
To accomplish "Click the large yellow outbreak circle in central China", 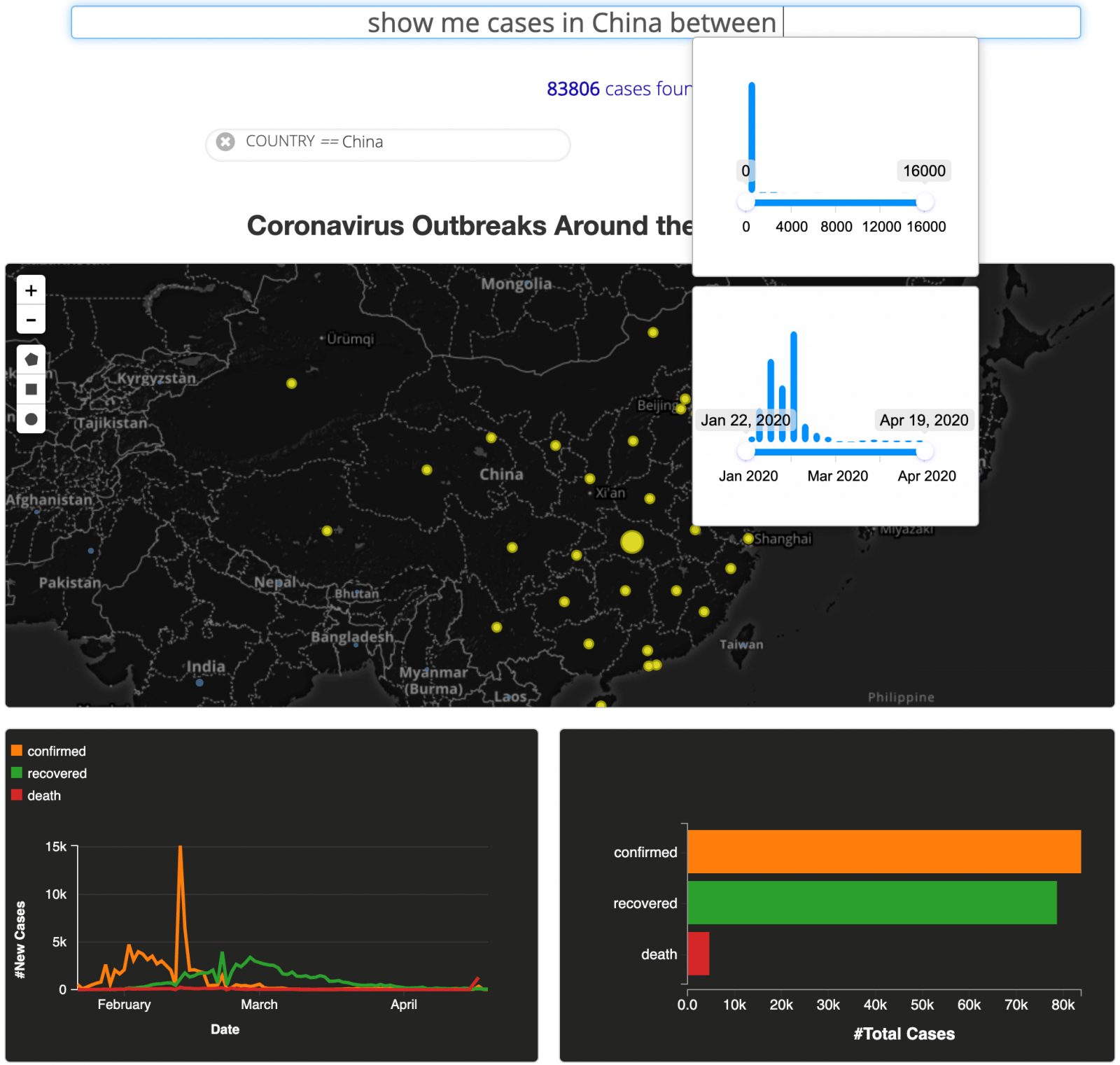I will [x=631, y=542].
